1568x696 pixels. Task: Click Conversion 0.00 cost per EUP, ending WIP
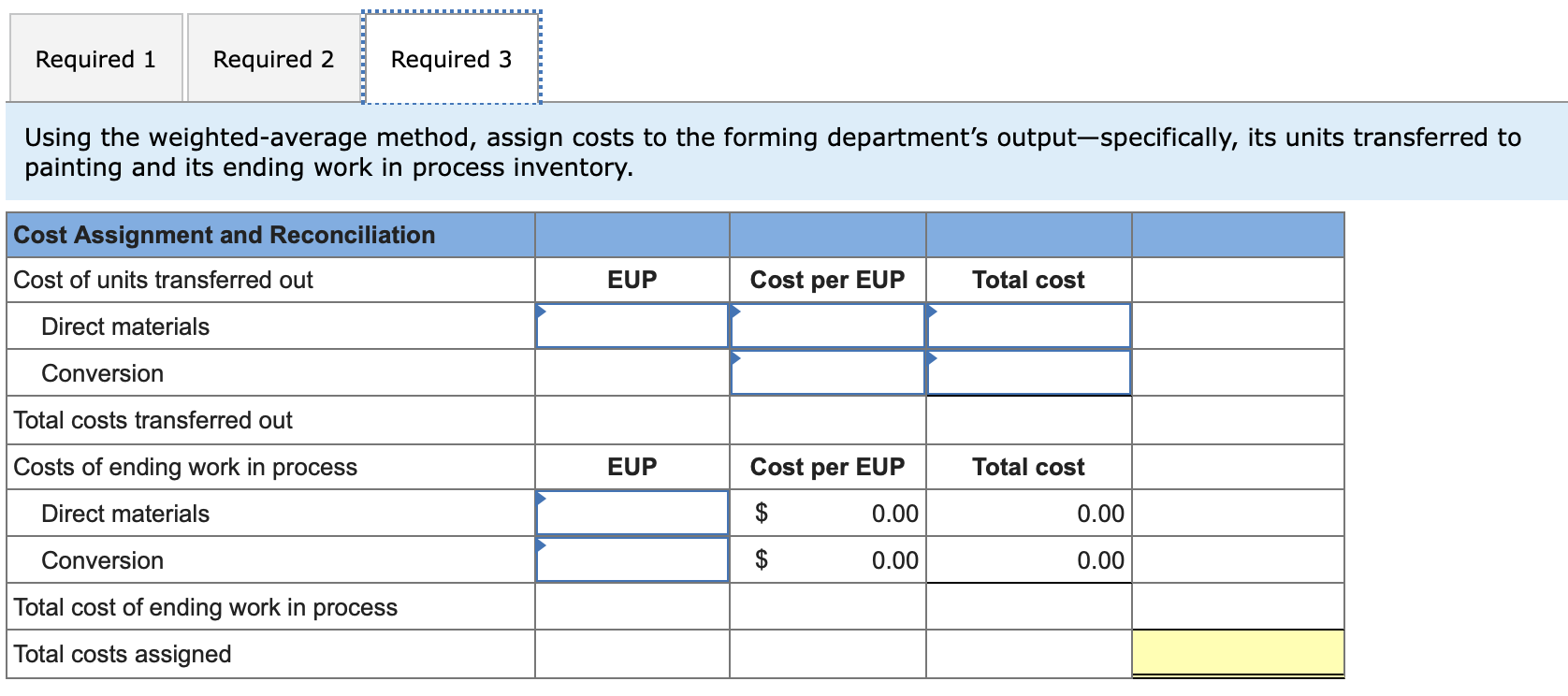[x=828, y=559]
